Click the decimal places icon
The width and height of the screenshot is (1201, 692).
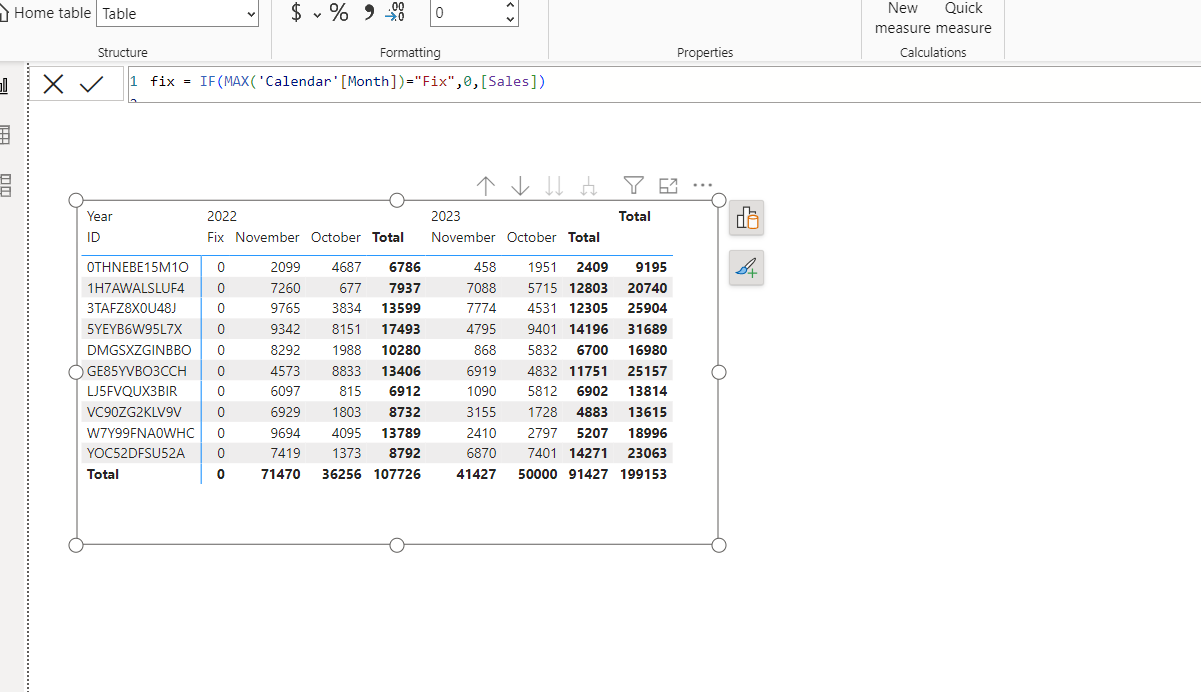click(x=396, y=13)
